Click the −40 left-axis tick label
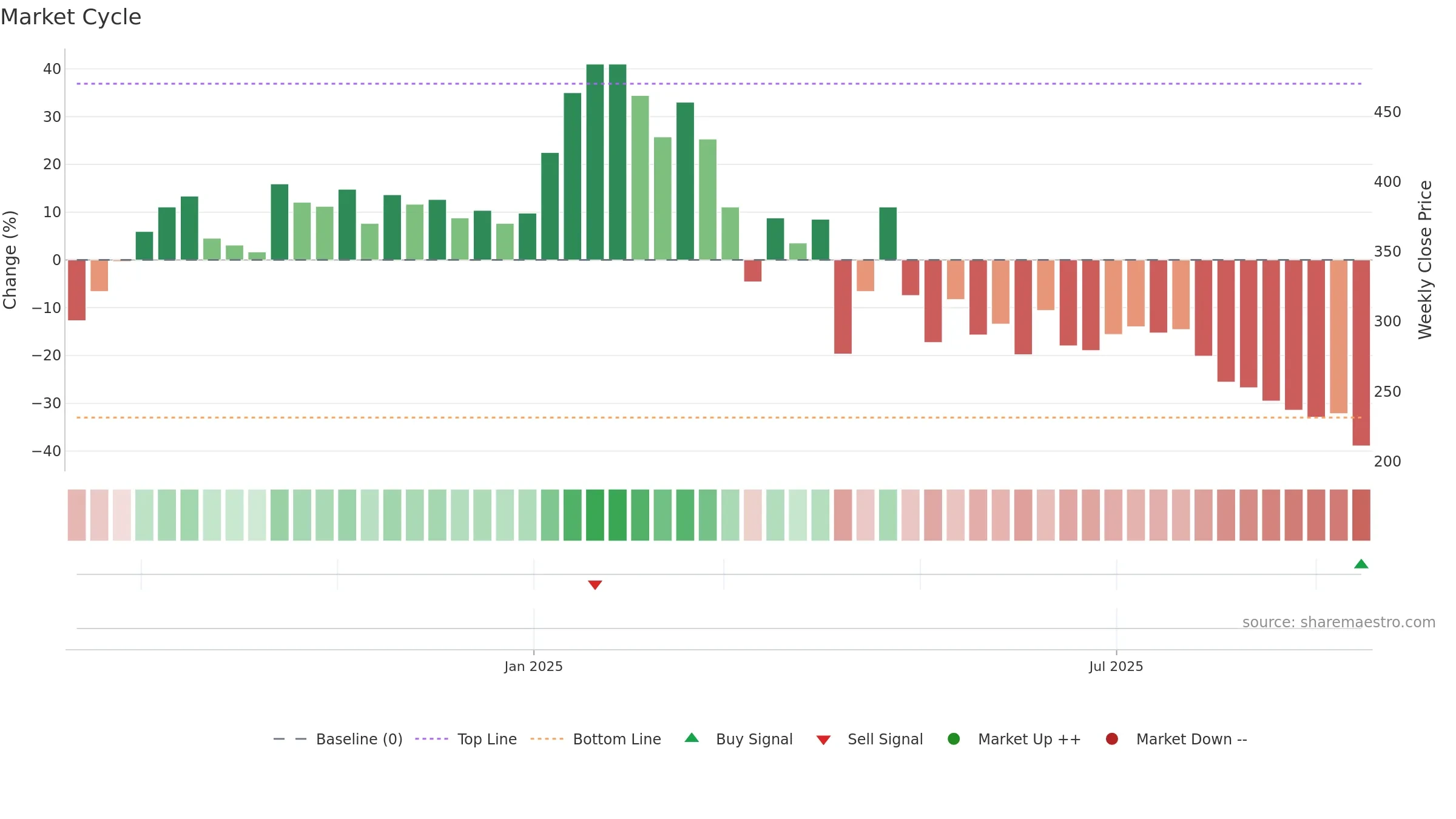 click(47, 451)
